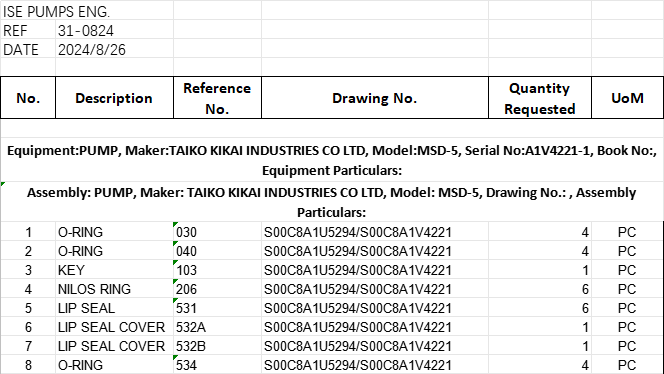This screenshot has height=374, width=664.
Task: Select the 'NILOS RING' description cell
Action: 114,289
